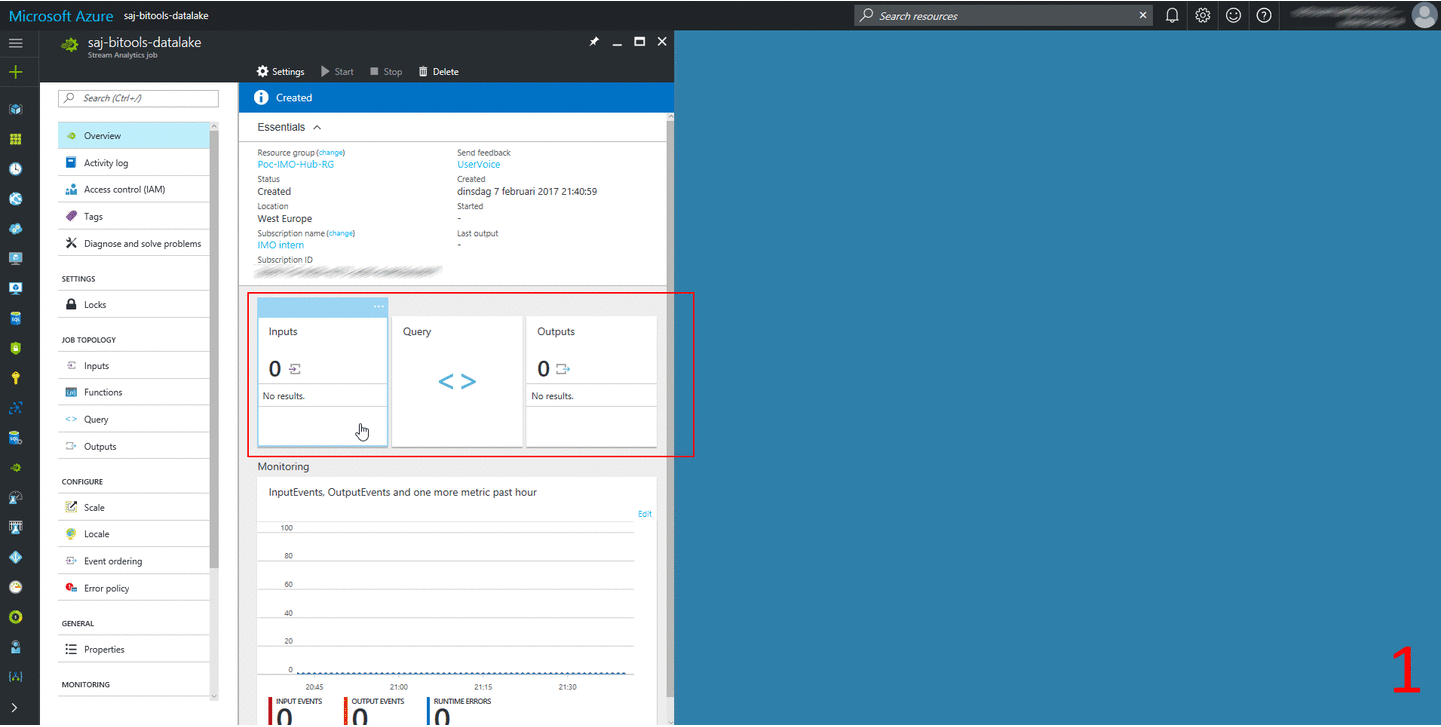Image resolution: width=1441 pixels, height=727 pixels.
Task: Click the Search resources field
Action: [x=1000, y=15]
